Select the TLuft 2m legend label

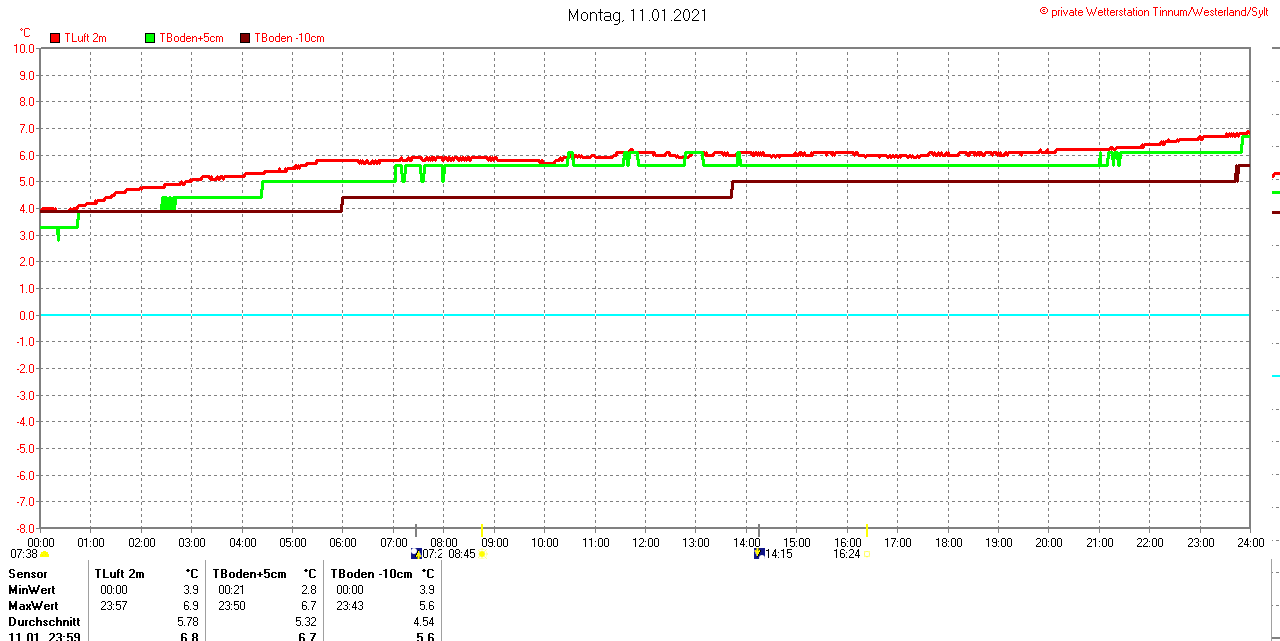[x=85, y=38]
